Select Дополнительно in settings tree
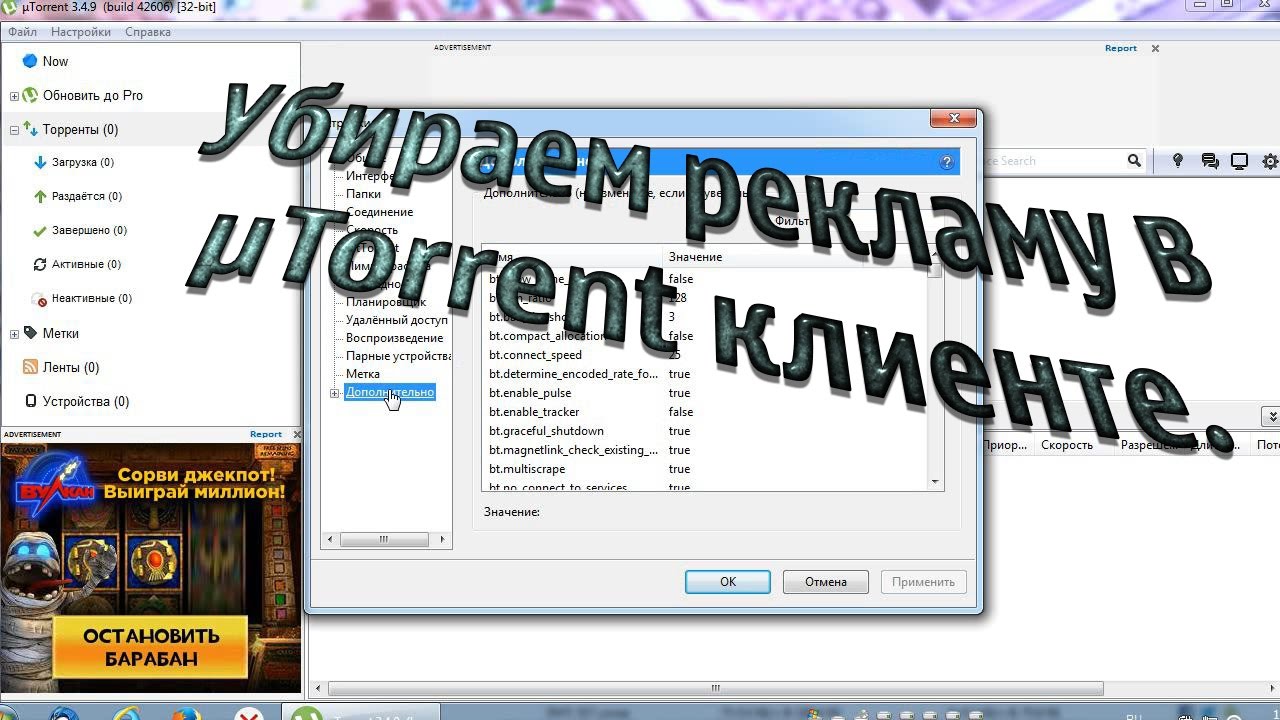 [390, 392]
